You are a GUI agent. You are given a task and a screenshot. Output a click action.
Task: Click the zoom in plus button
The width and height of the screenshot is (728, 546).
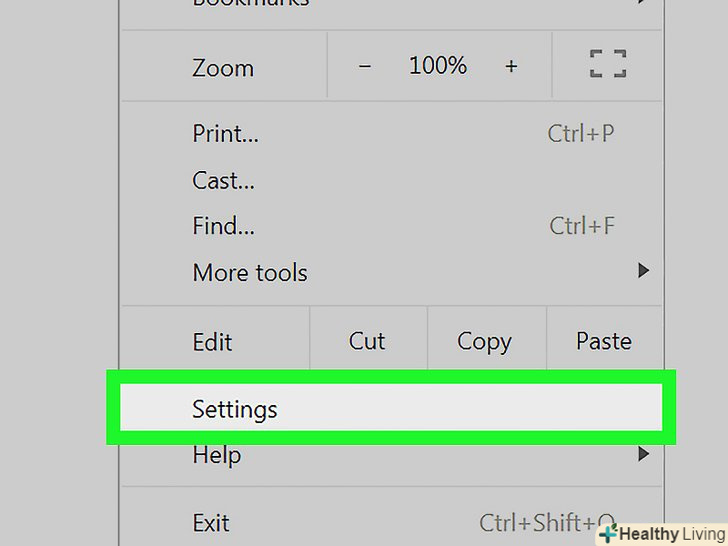pos(511,67)
